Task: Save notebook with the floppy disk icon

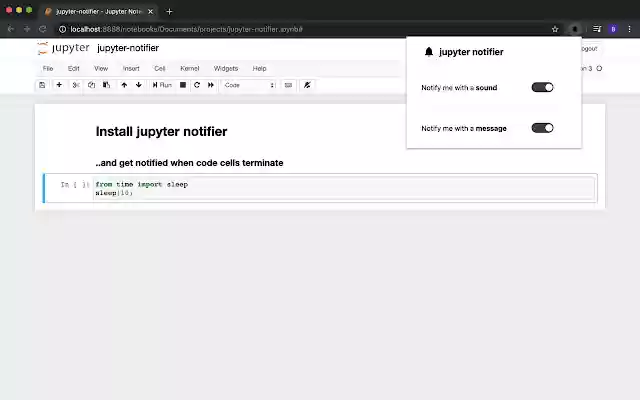Action: [x=42, y=85]
